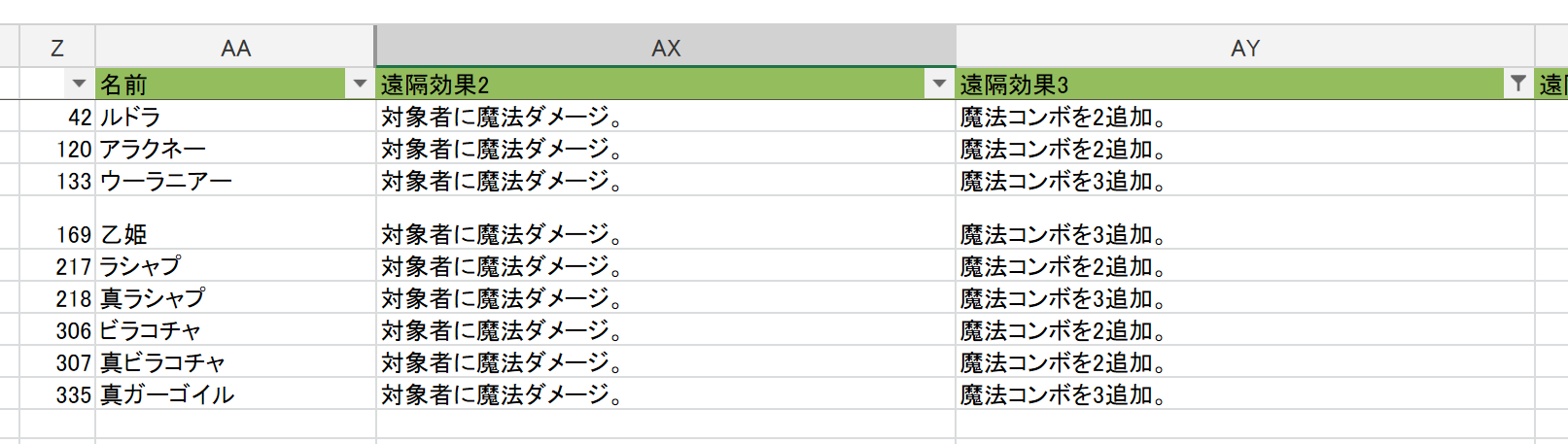Image resolution: width=1568 pixels, height=444 pixels.
Task: Click the active filter icon on 遠隔効果3
Action: (x=1517, y=85)
